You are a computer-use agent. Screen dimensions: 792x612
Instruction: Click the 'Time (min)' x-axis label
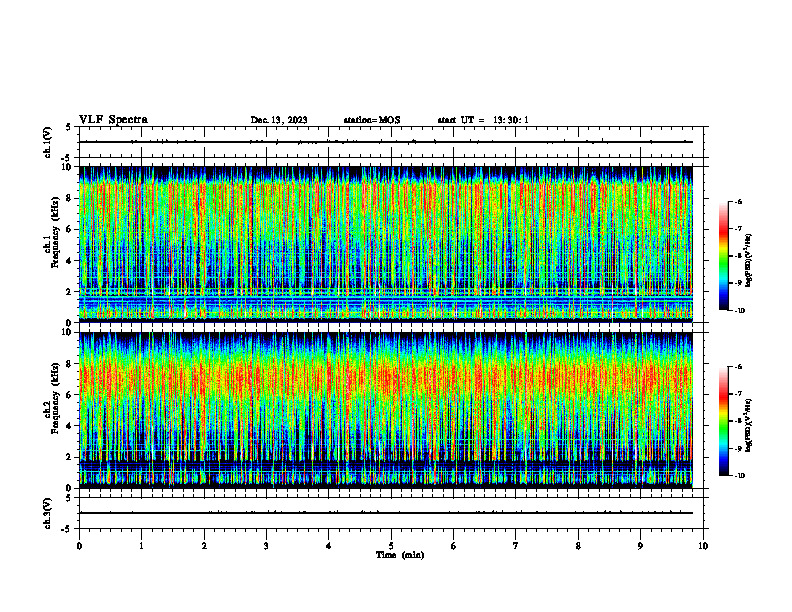pyautogui.click(x=400, y=555)
